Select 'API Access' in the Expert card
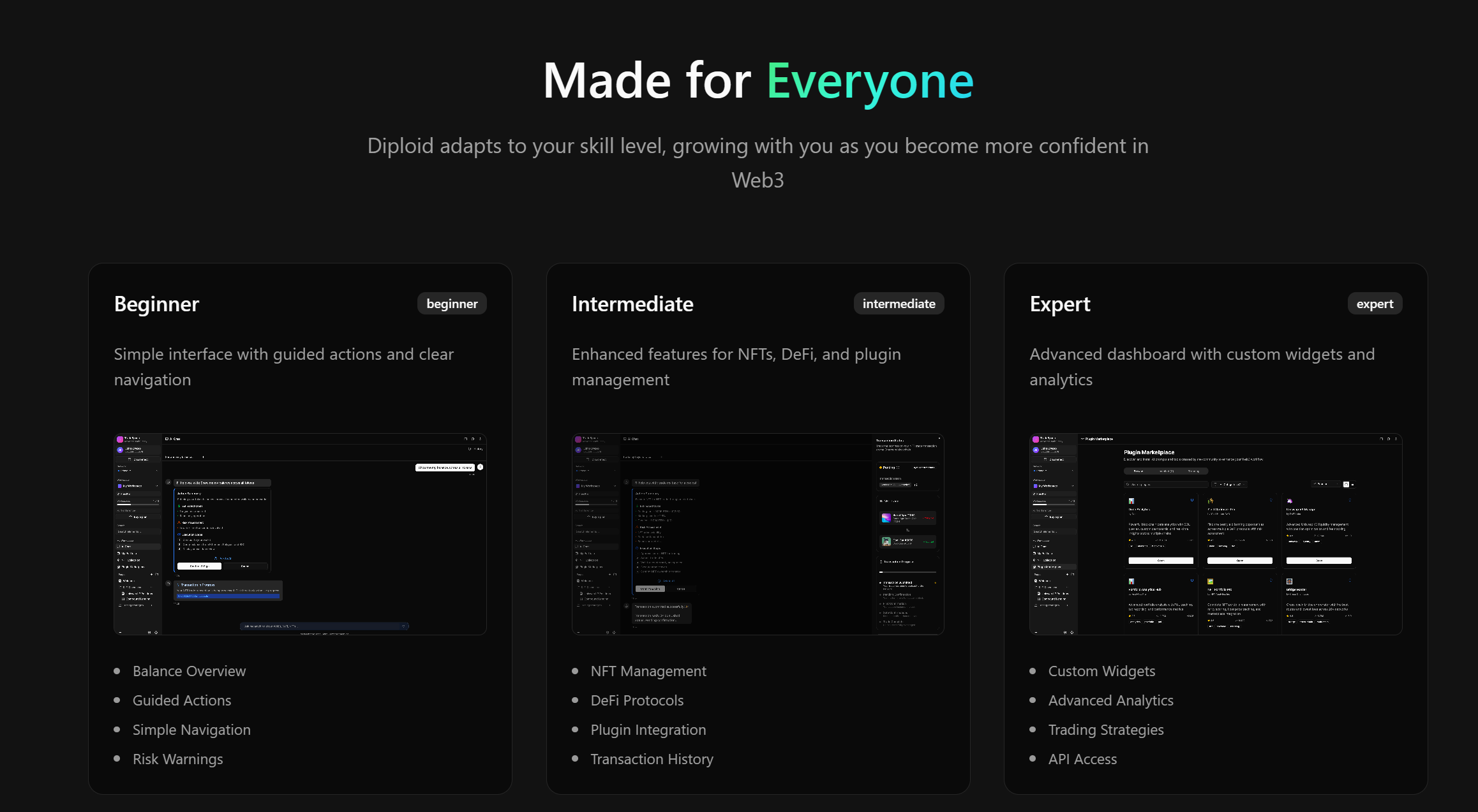The width and height of the screenshot is (1478, 812). pos(1082,759)
